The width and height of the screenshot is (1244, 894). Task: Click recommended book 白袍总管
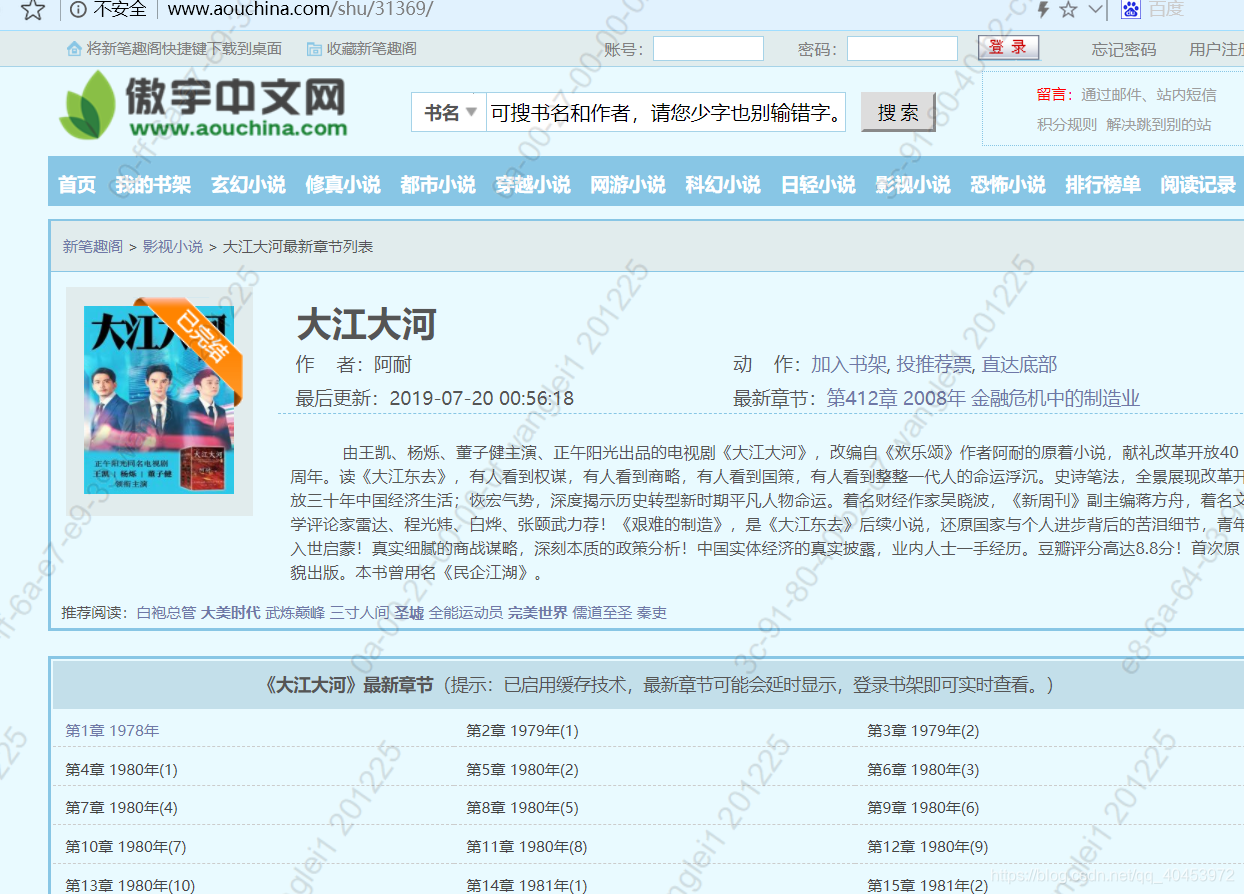[166, 612]
